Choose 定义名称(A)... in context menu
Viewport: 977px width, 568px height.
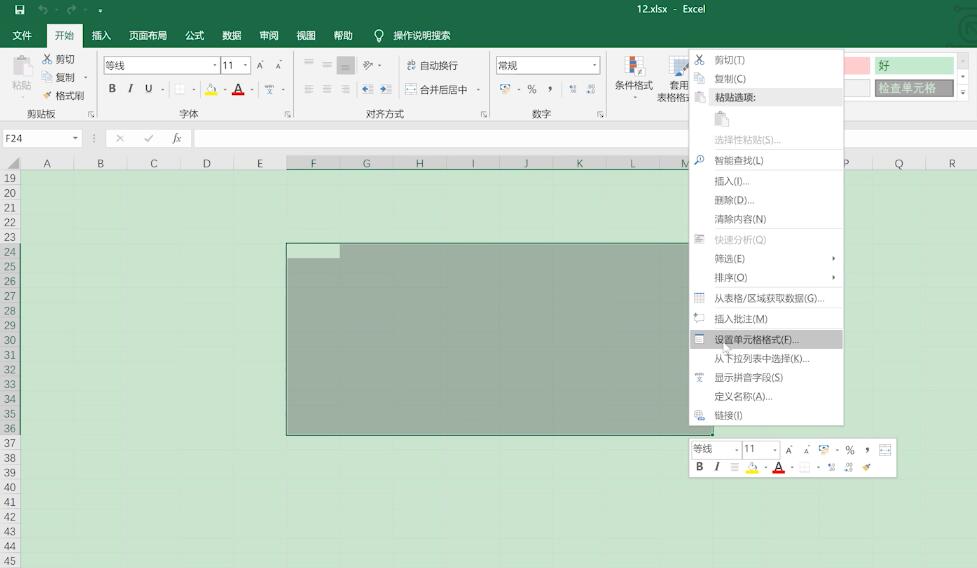[x=766, y=396]
